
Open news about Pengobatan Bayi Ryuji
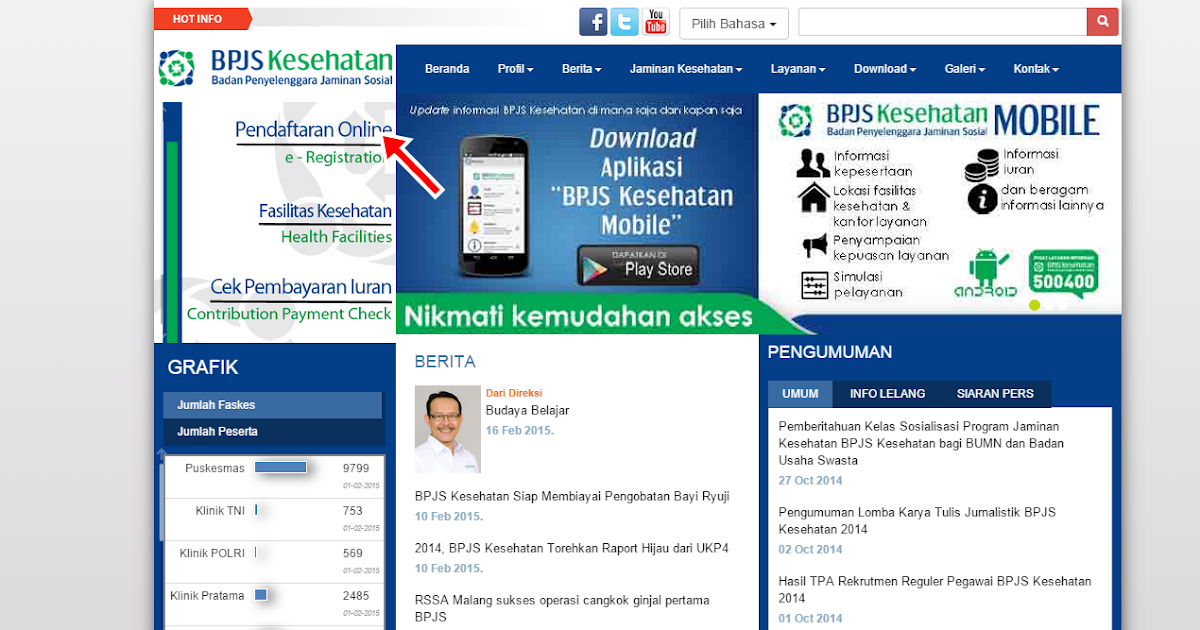[x=572, y=496]
